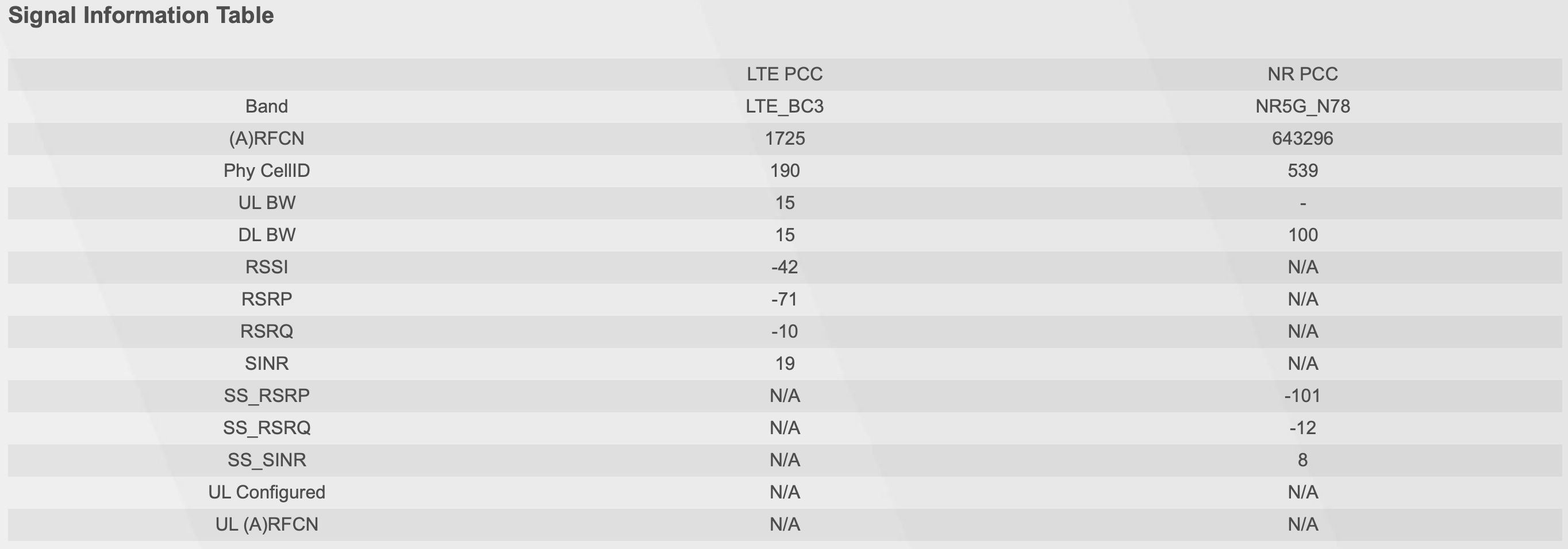The width and height of the screenshot is (1568, 549).
Task: Click the RSRQ row label
Action: tap(267, 332)
